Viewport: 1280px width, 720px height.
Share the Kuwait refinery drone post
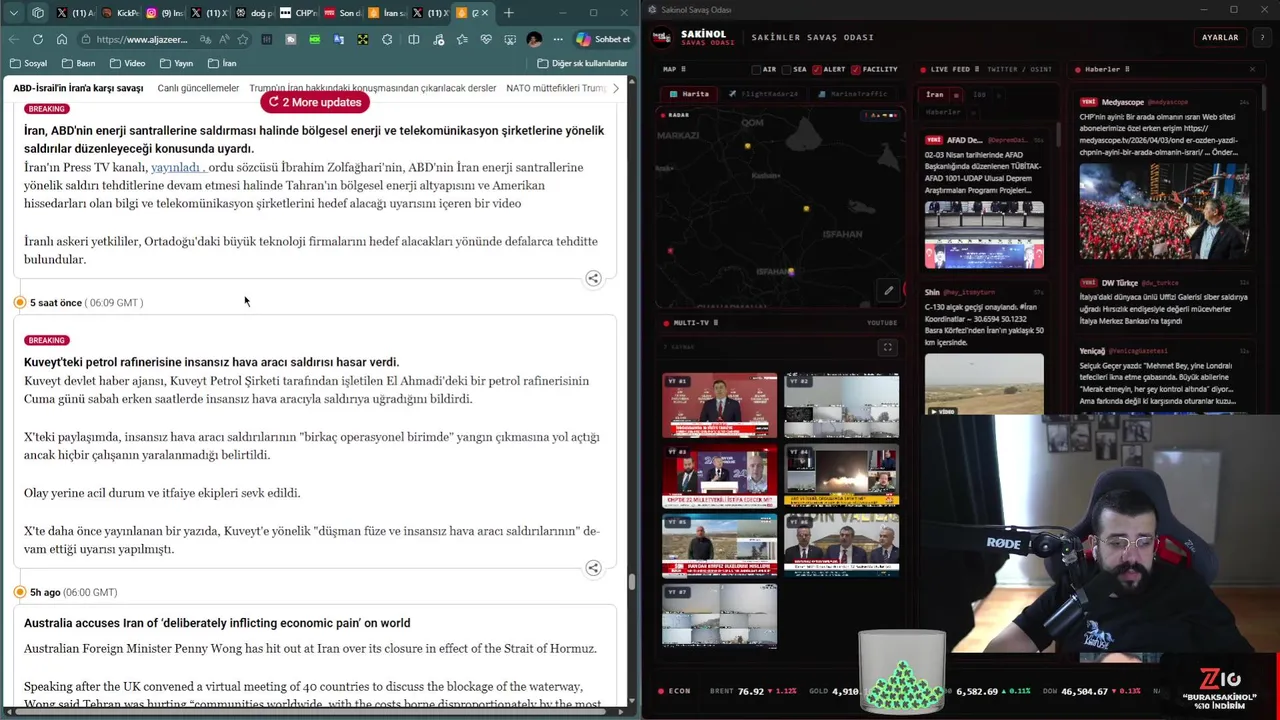tap(593, 568)
